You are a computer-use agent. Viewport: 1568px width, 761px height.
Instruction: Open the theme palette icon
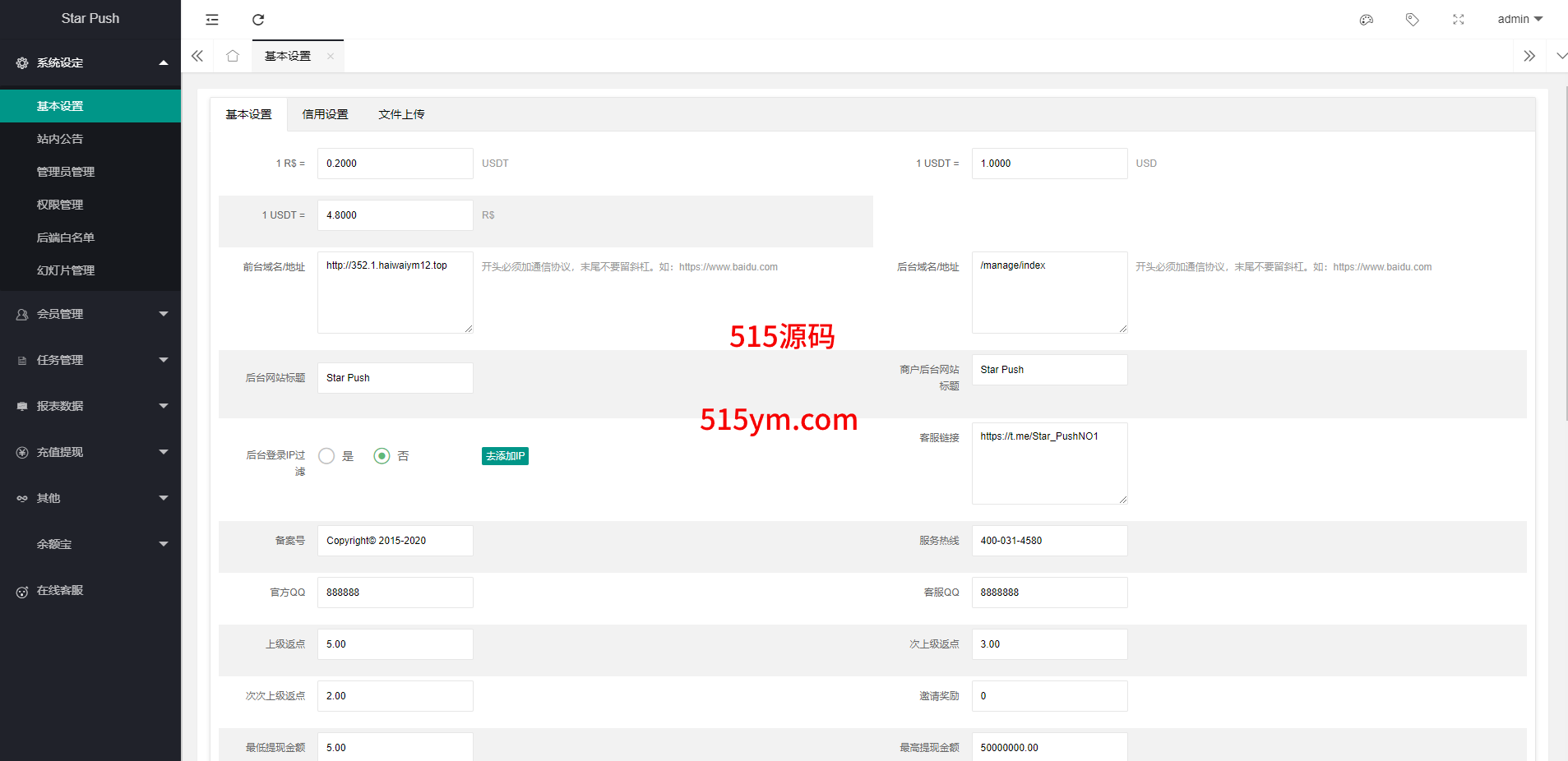1366,20
